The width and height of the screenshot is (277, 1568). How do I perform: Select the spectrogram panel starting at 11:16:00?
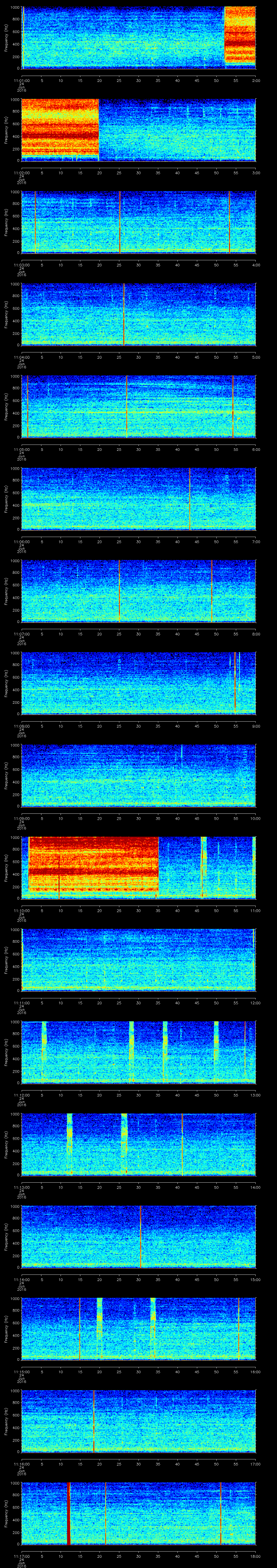click(138, 1421)
